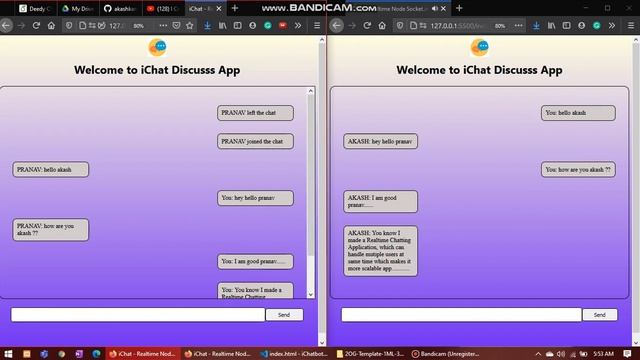Open the index.html VS Code taskbar item

pyautogui.click(x=294, y=354)
